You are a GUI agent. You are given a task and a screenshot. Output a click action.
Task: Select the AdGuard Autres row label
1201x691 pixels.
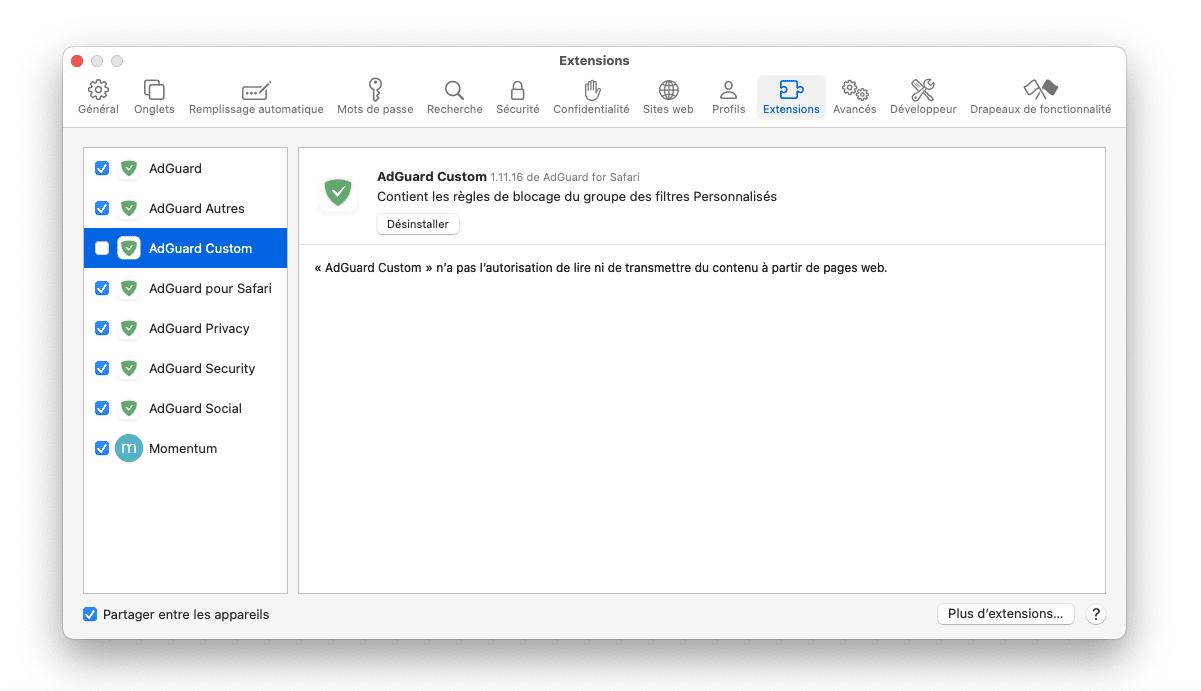point(197,208)
